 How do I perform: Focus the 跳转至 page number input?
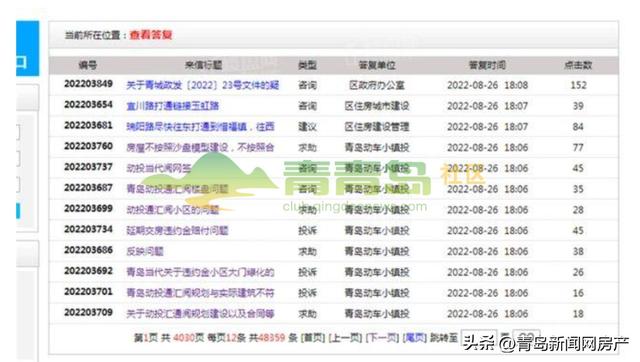coord(479,338)
